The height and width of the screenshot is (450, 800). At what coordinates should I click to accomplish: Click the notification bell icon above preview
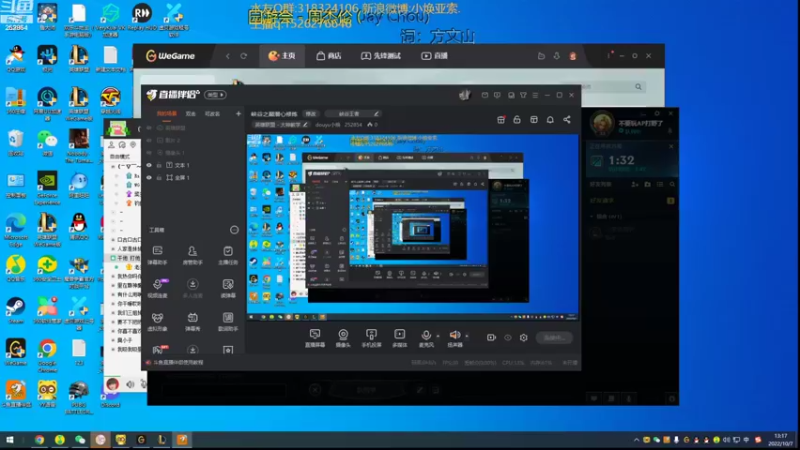pyautogui.click(x=550, y=119)
